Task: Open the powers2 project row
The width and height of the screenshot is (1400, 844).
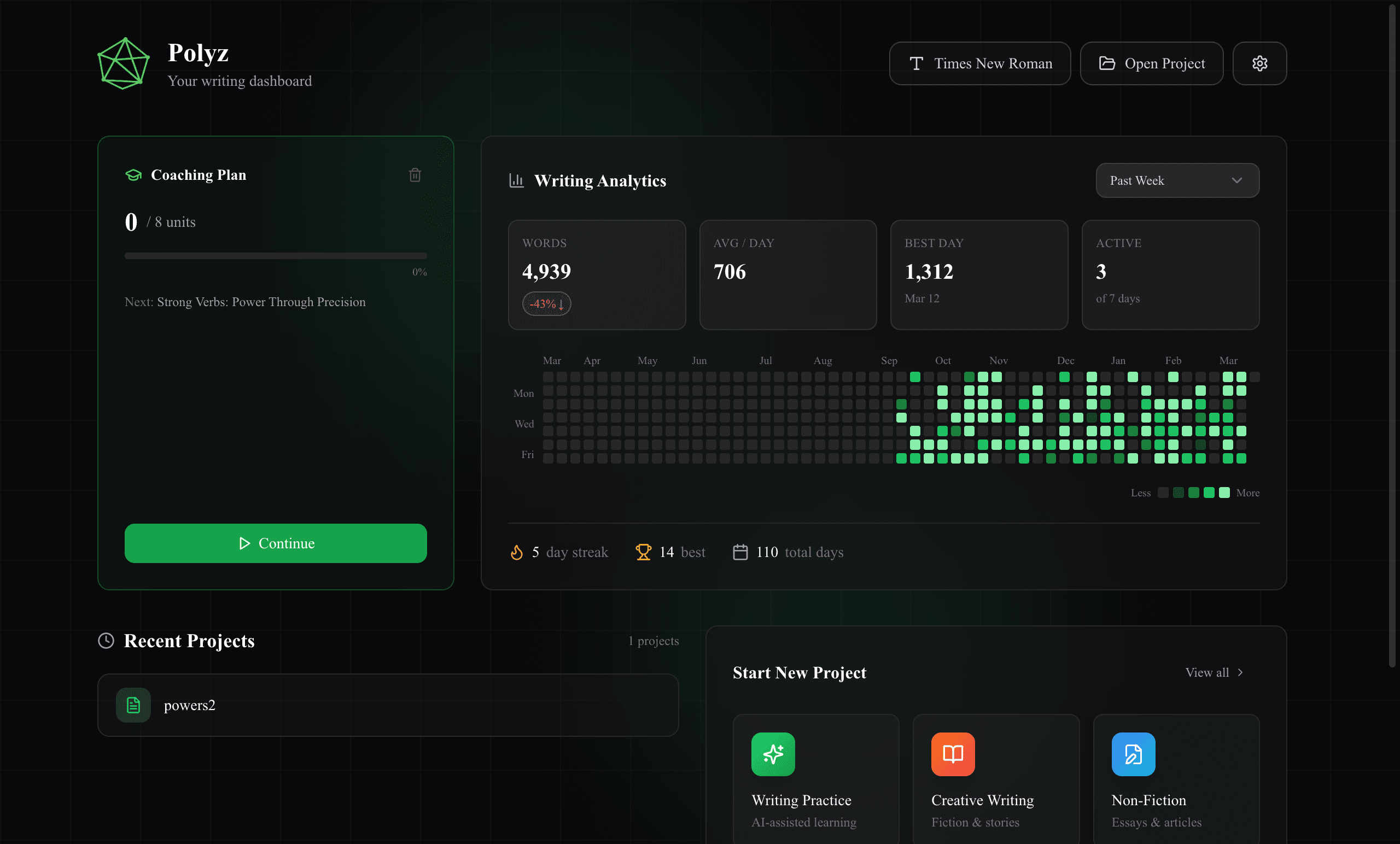Action: click(x=388, y=705)
